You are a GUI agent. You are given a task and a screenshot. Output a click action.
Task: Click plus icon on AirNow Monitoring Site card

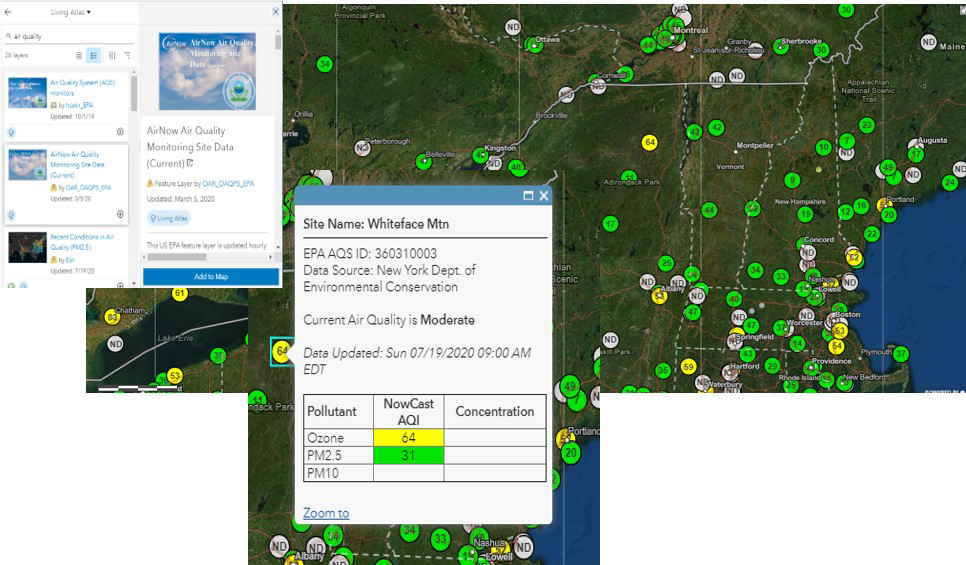coord(121,213)
